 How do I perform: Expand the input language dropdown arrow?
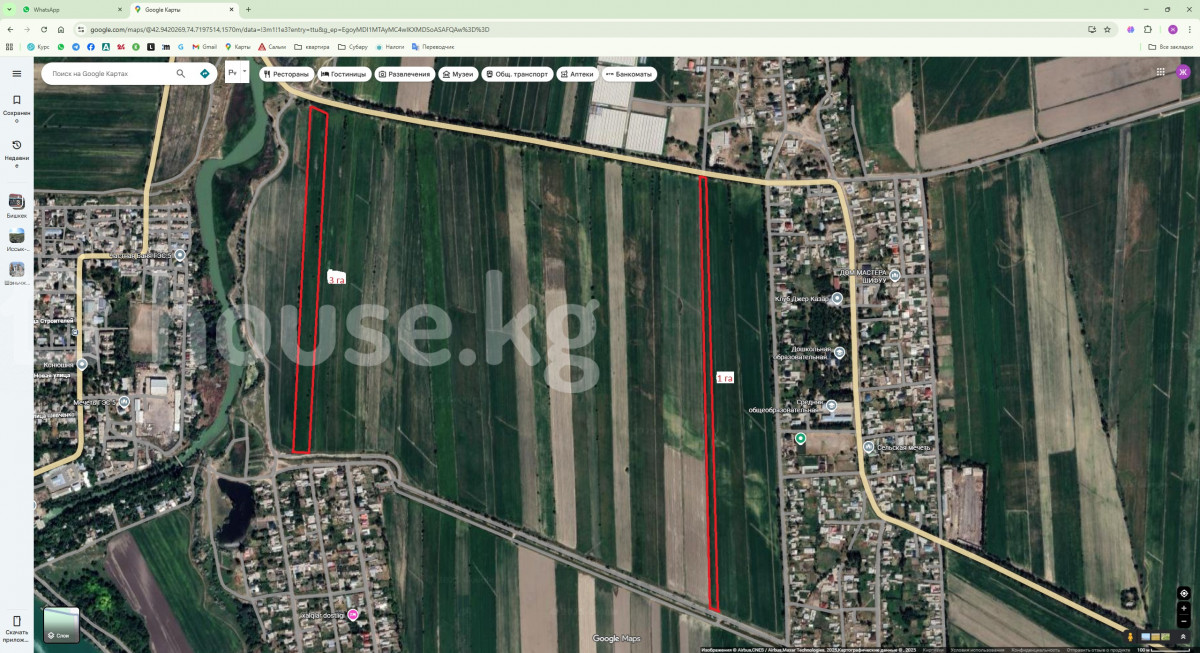coord(244,72)
